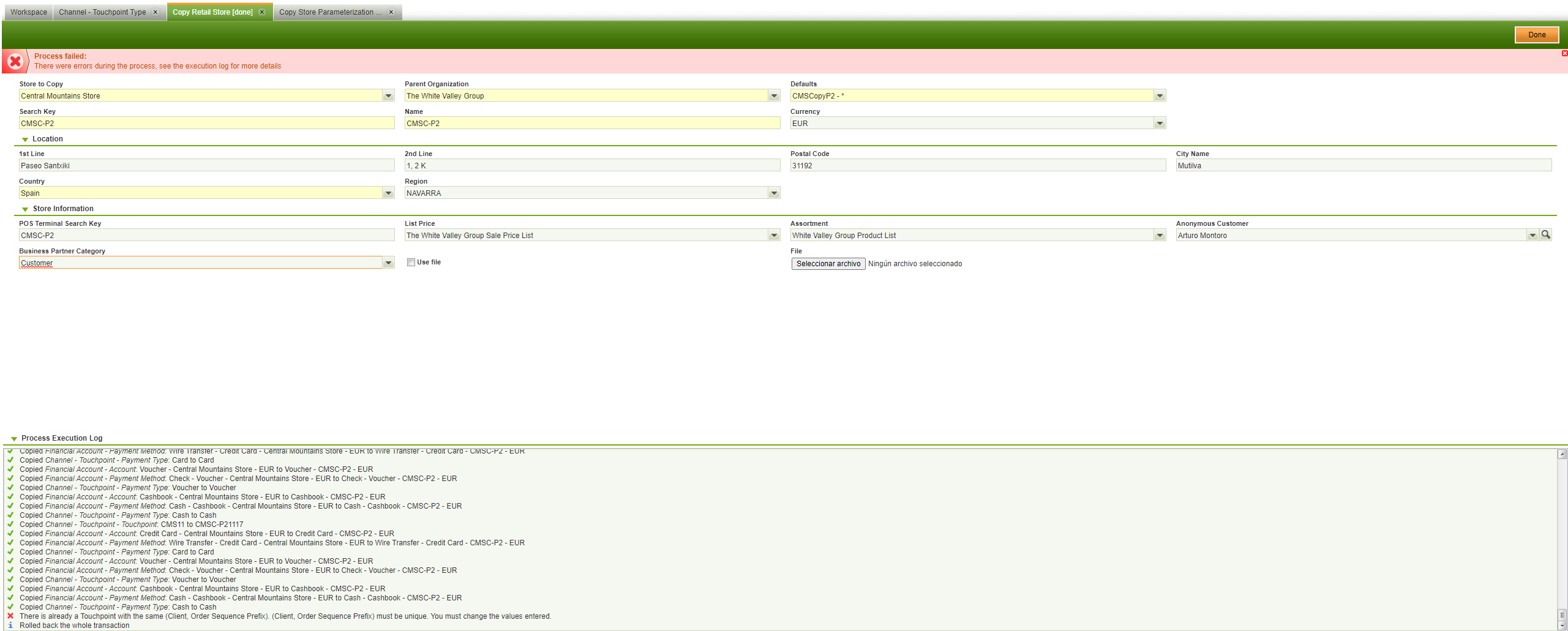This screenshot has height=631, width=1568.
Task: Close the Copy Retail Store tab
Action: click(262, 12)
